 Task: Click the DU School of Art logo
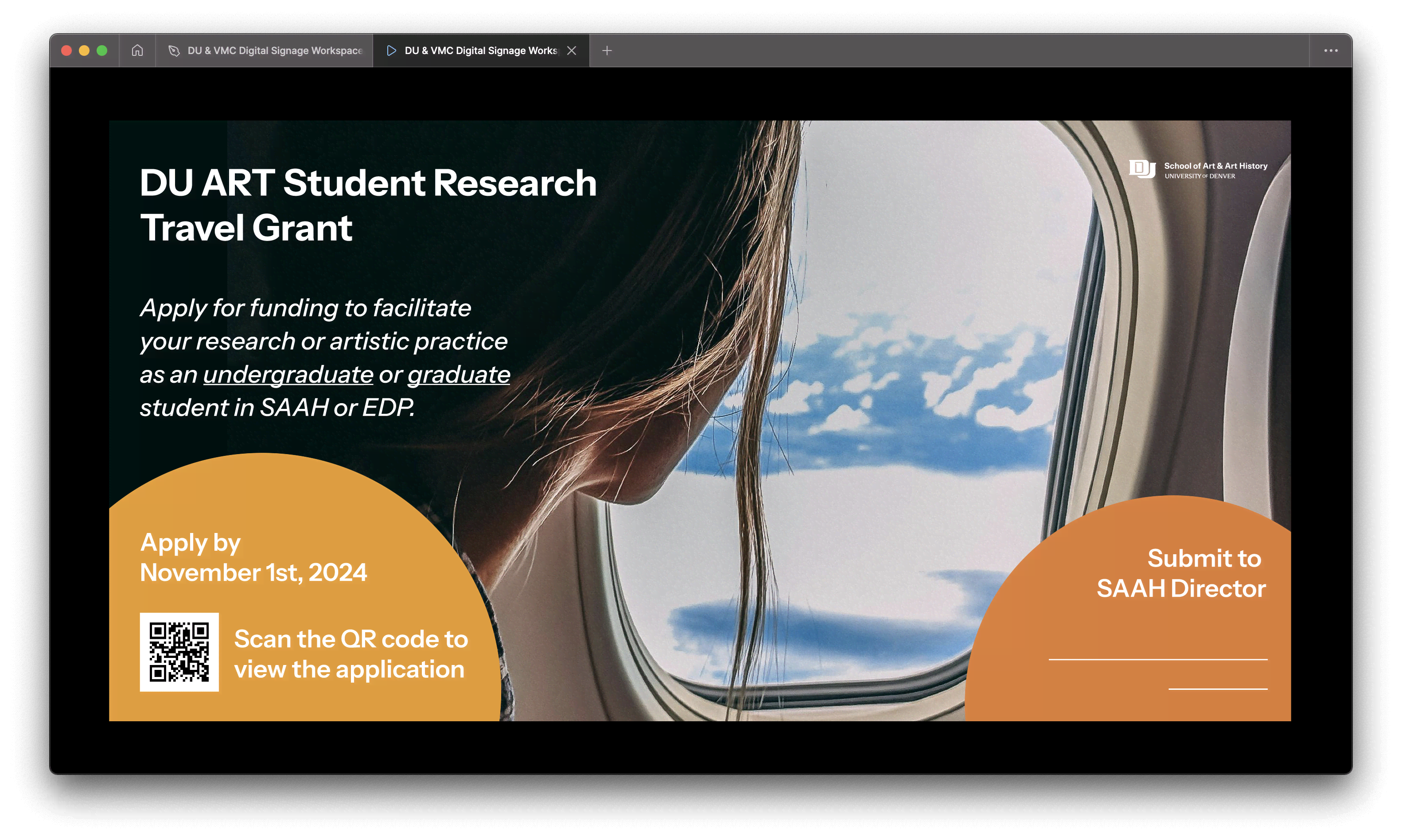(1198, 169)
